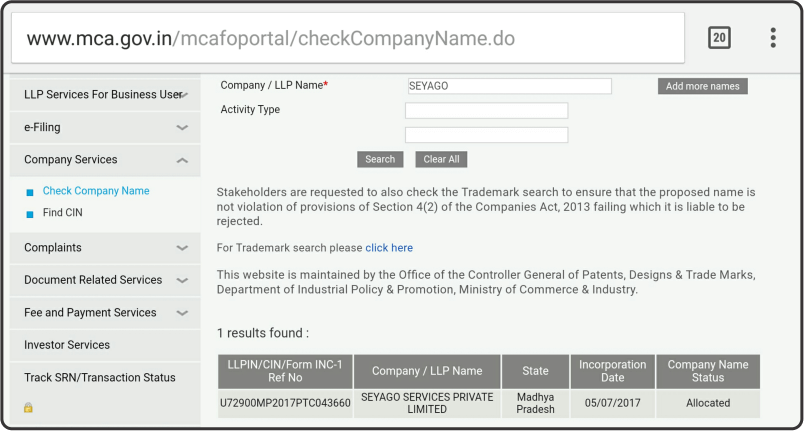The image size is (804, 431).
Task: Open the browser three-dot menu
Action: pyautogui.click(x=772, y=38)
